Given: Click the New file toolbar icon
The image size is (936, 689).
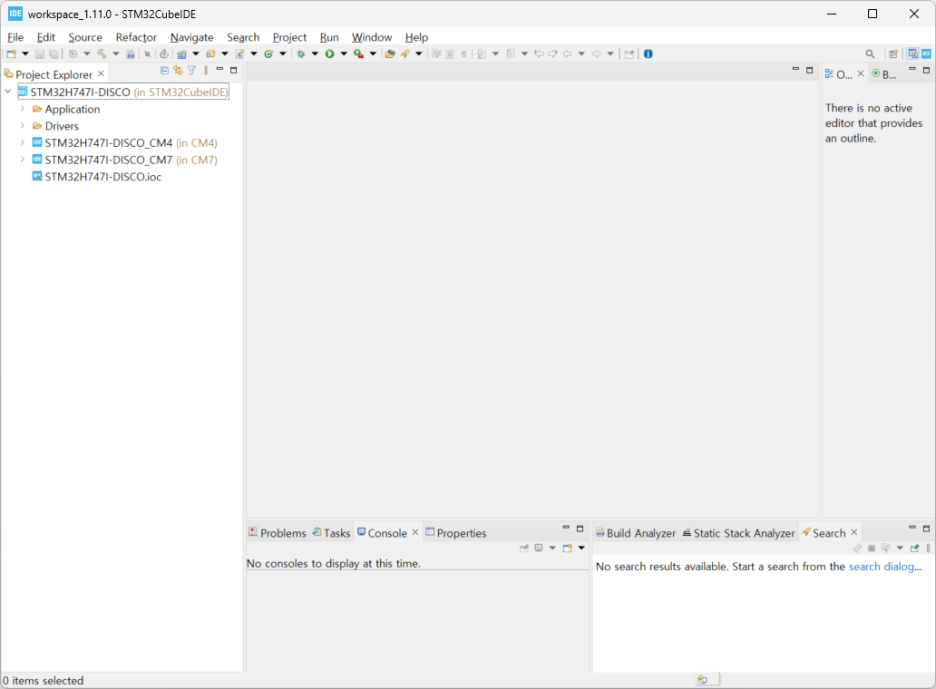Looking at the screenshot, I should click(11, 54).
